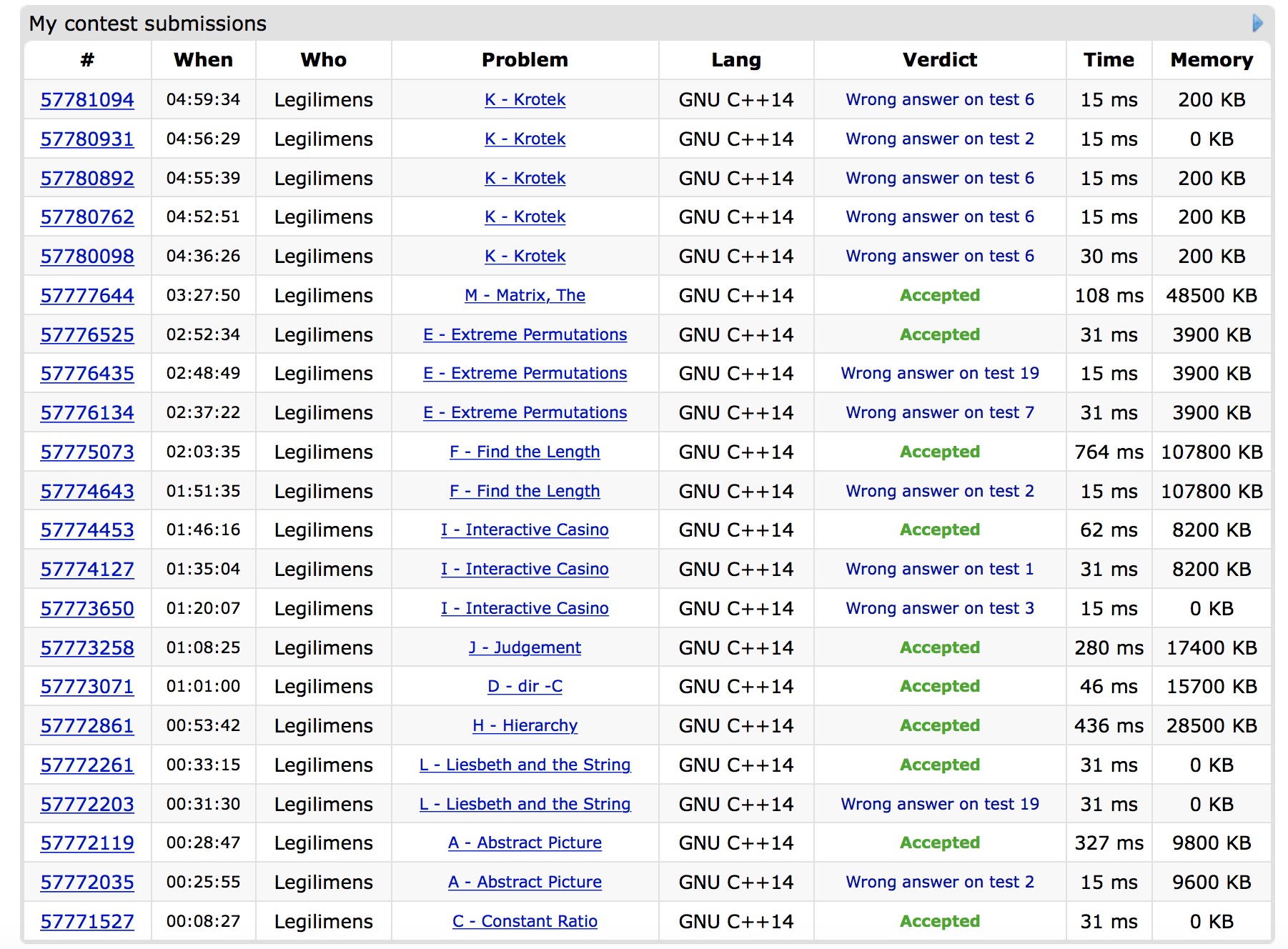
Task: Open submission 57777644
Action: pyautogui.click(x=87, y=296)
